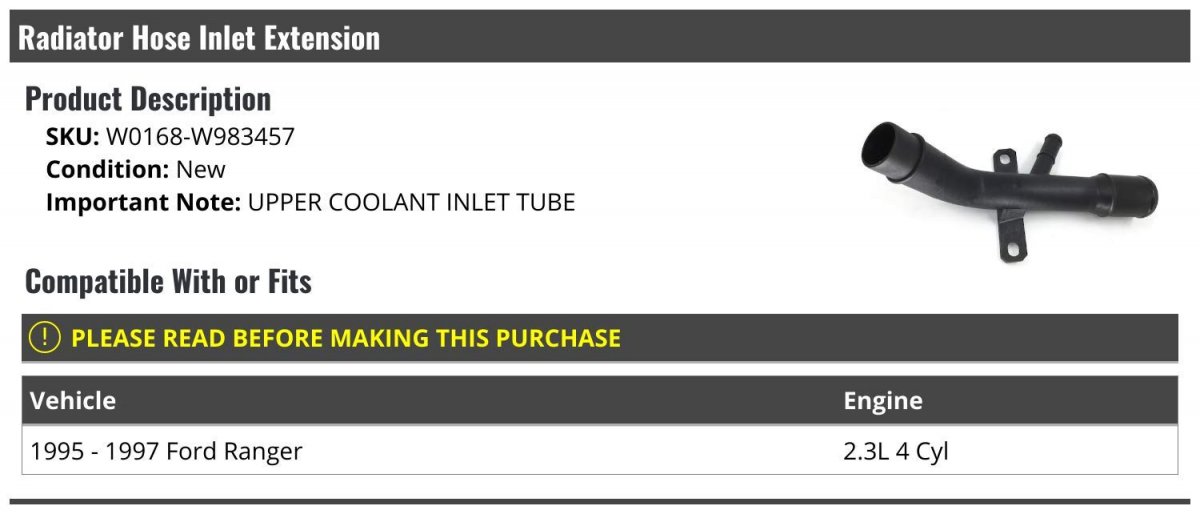Screen dimensions: 1200x514
Task: Click the small nipple fitting on hose photo
Action: [1050, 145]
